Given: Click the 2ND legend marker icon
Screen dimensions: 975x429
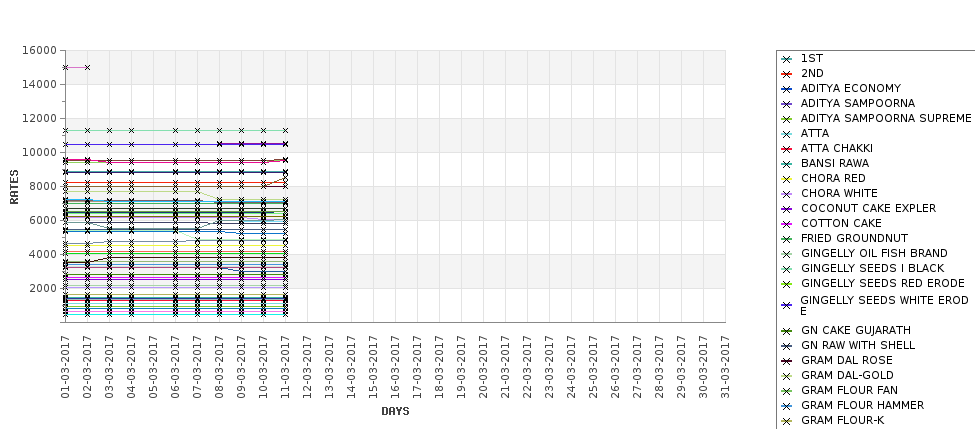Looking at the screenshot, I should 787,75.
